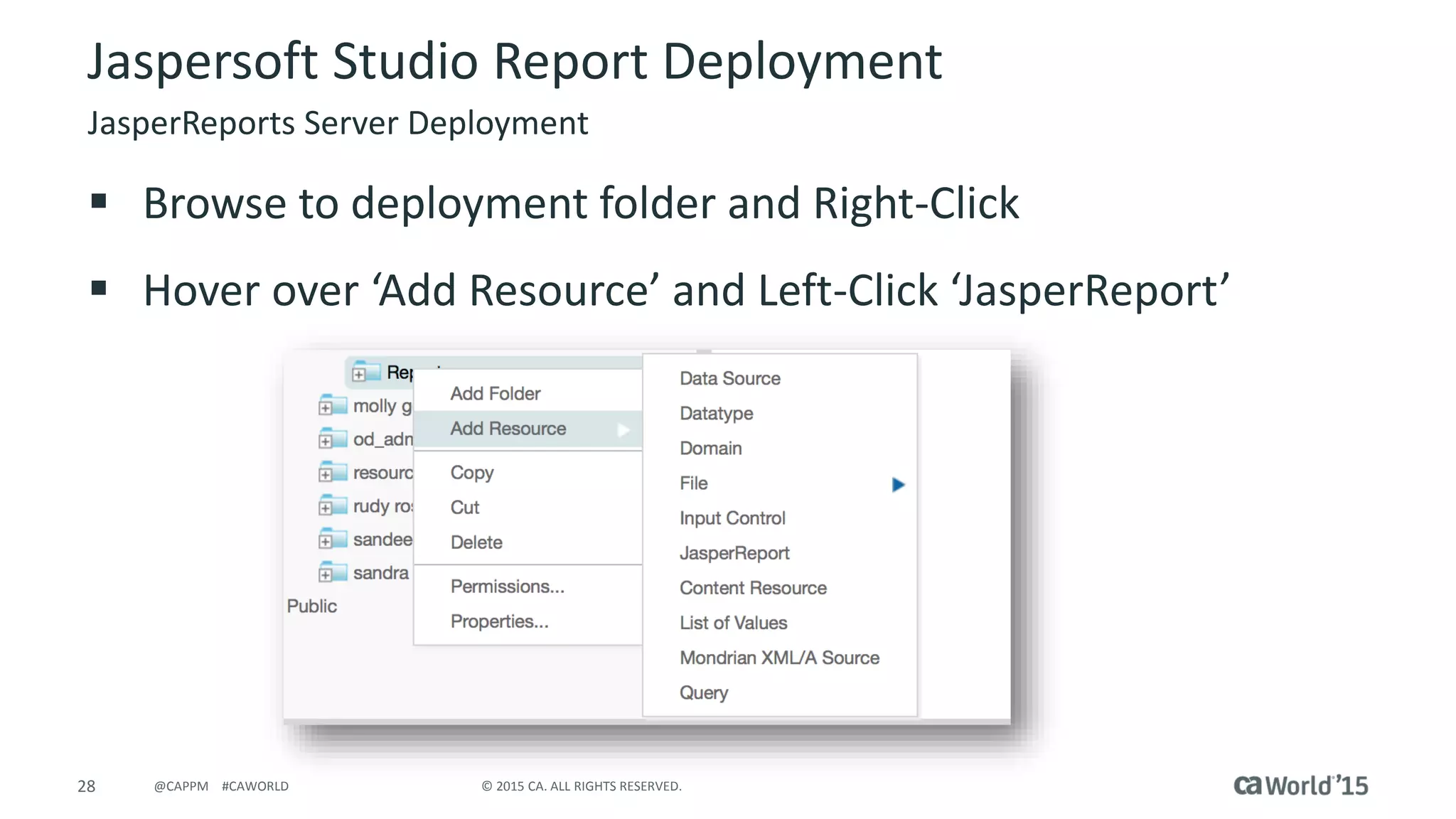
Task: Select Data Source in submenu
Action: pos(730,378)
